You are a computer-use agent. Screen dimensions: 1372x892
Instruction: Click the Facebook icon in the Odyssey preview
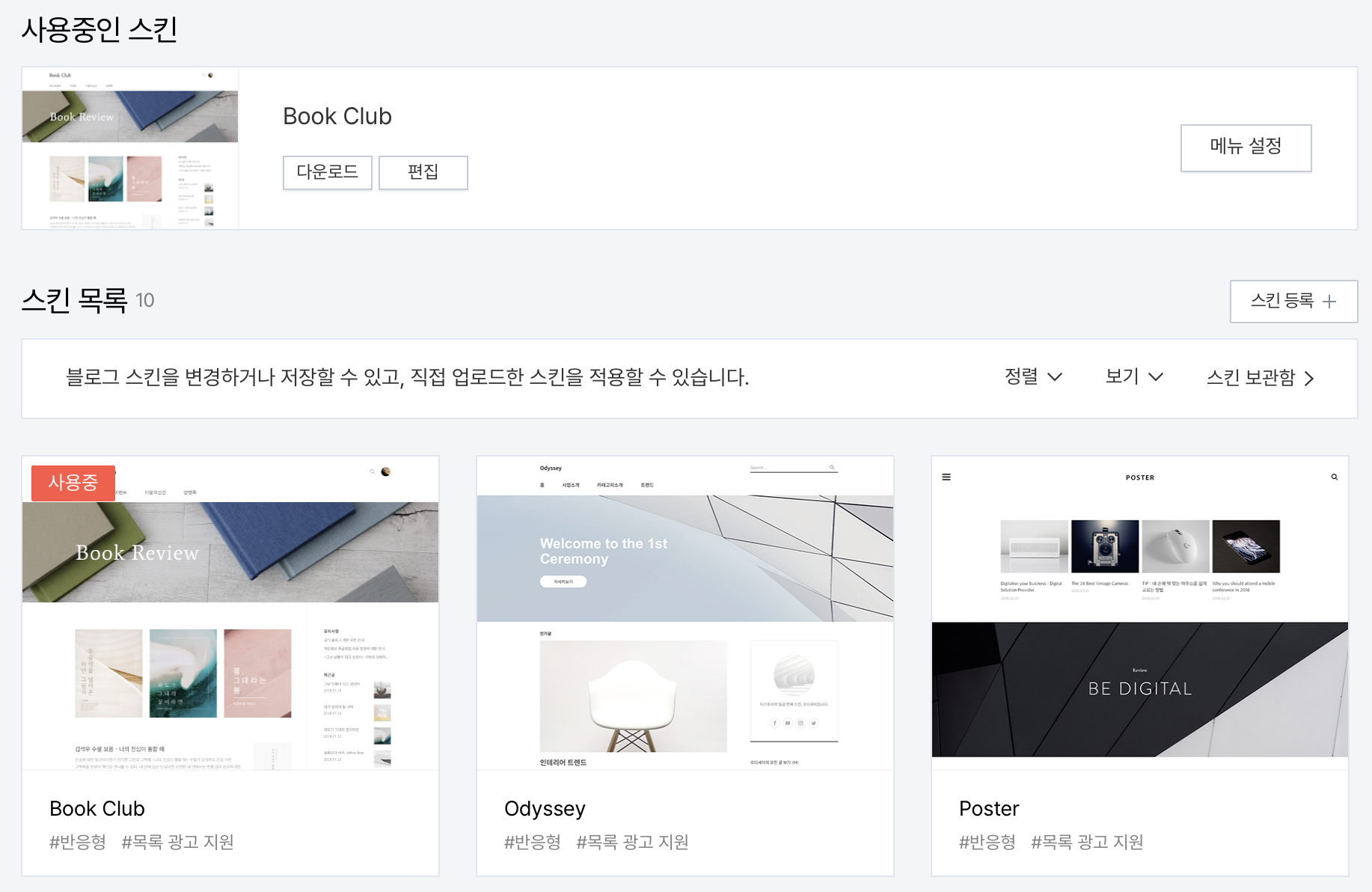pyautogui.click(x=775, y=723)
